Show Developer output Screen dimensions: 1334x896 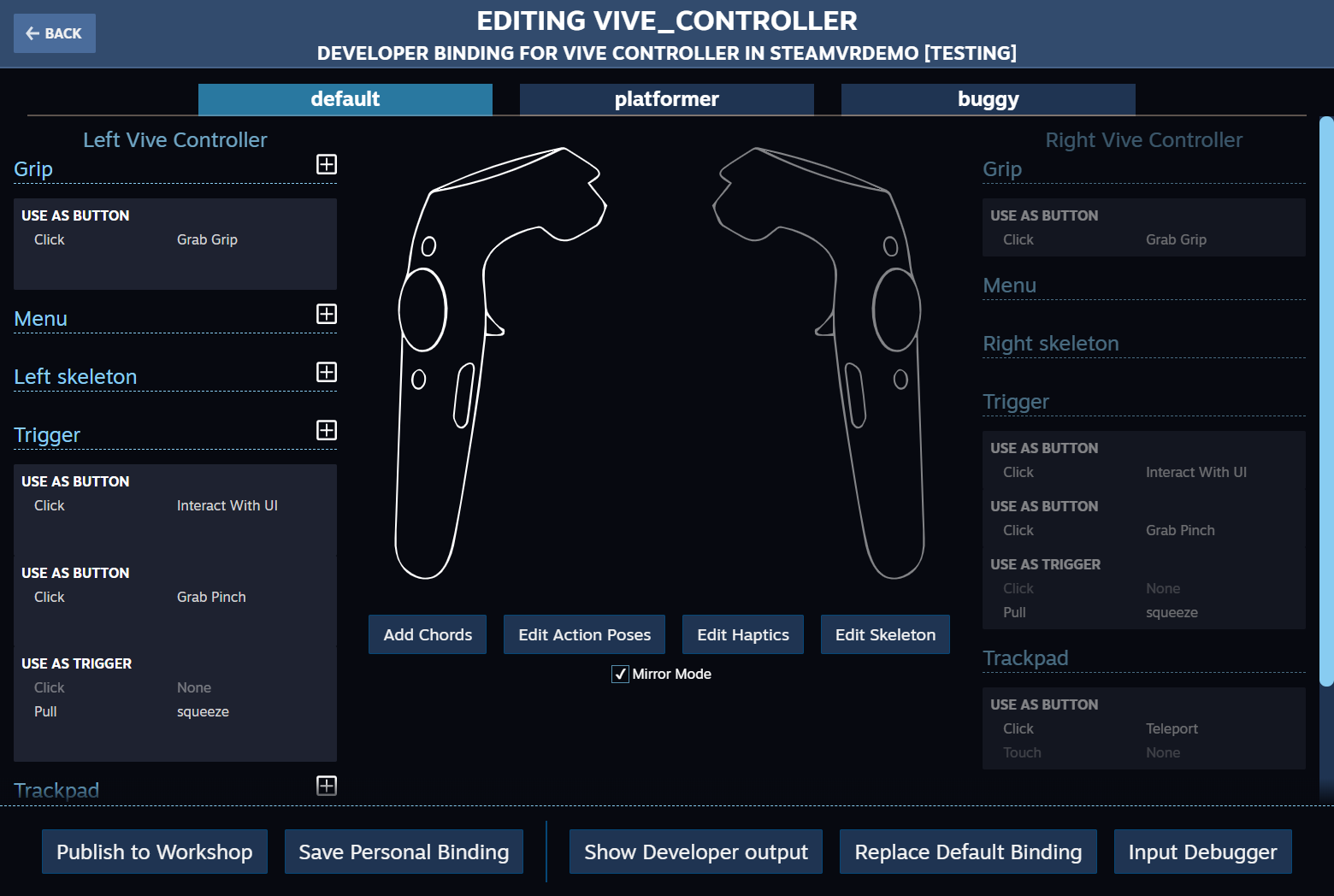(x=696, y=852)
